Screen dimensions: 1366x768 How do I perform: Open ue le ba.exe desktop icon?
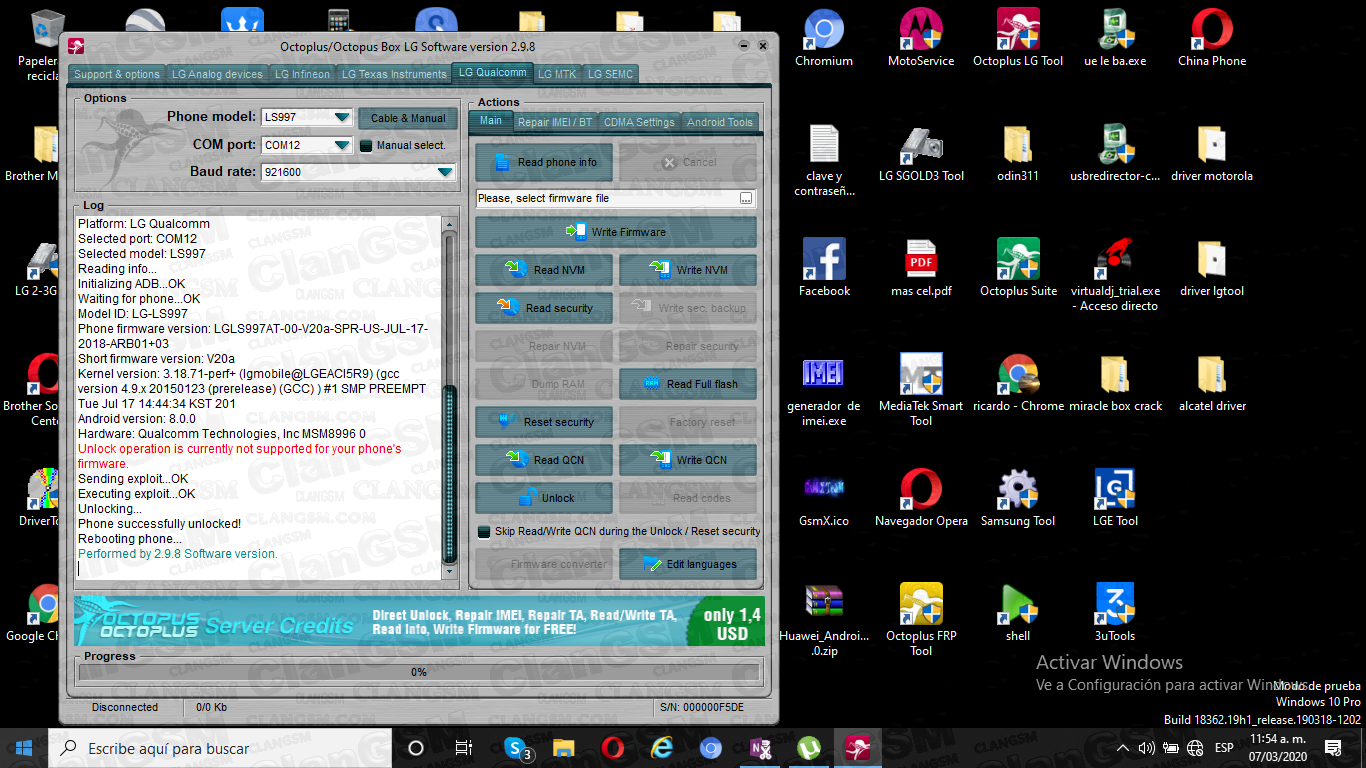pyautogui.click(x=1115, y=40)
